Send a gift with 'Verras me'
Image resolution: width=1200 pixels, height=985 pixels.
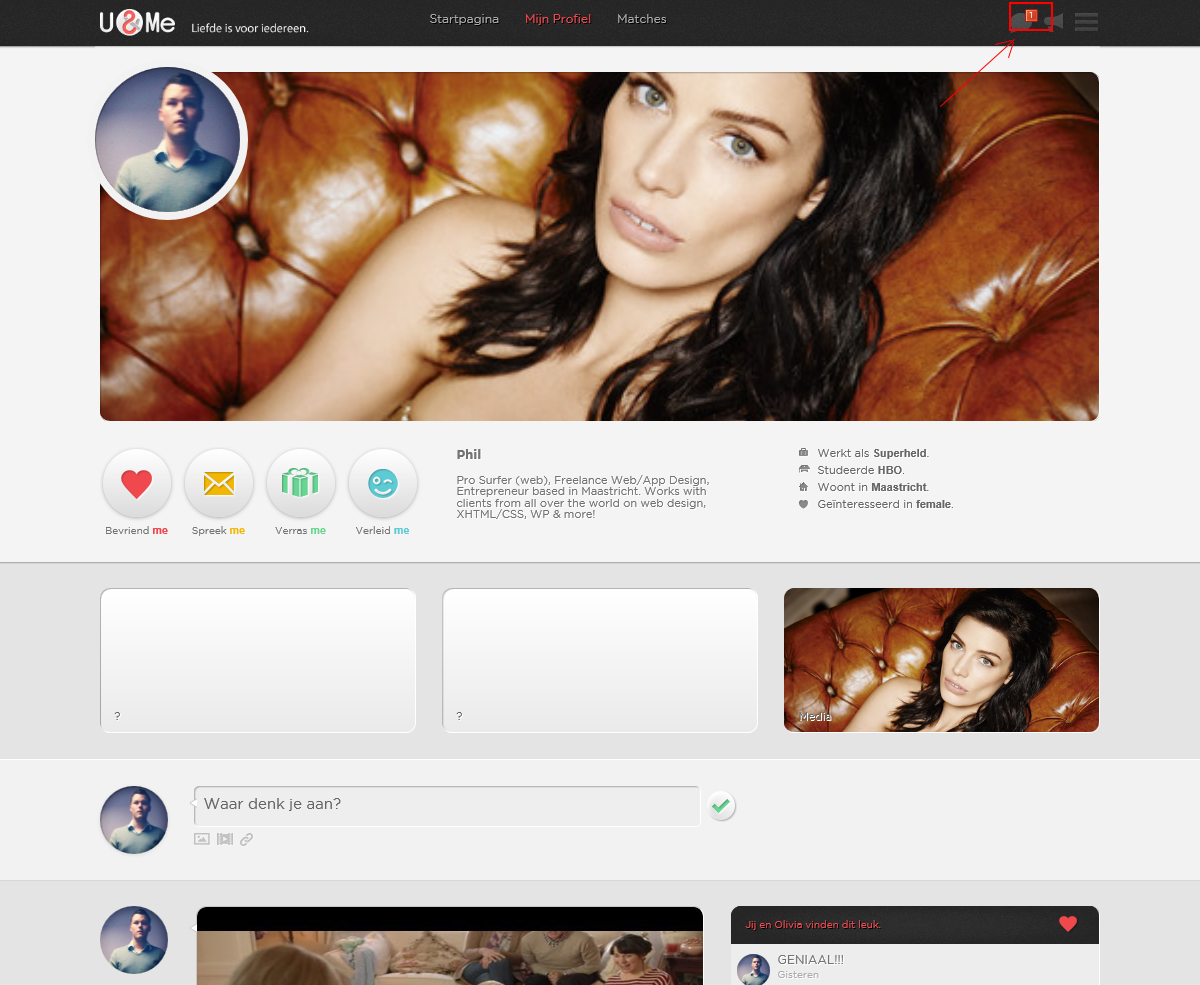pyautogui.click(x=300, y=484)
